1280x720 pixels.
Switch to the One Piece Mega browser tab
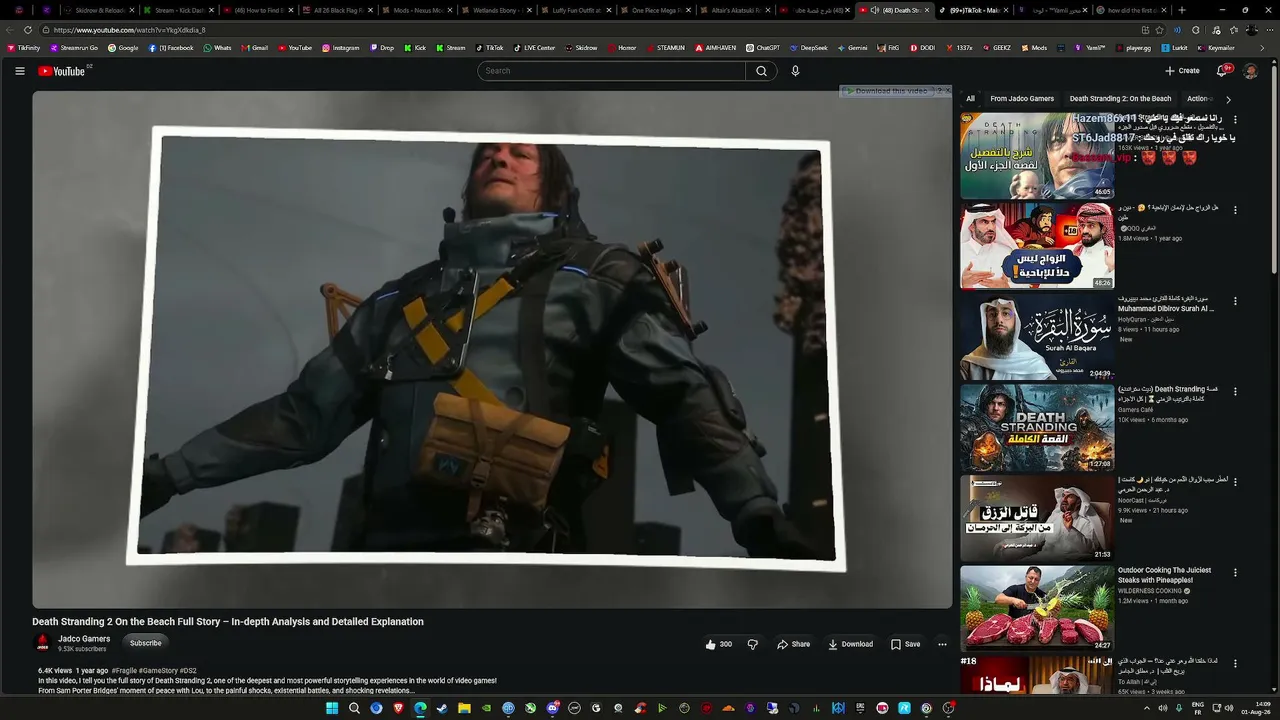tap(654, 10)
